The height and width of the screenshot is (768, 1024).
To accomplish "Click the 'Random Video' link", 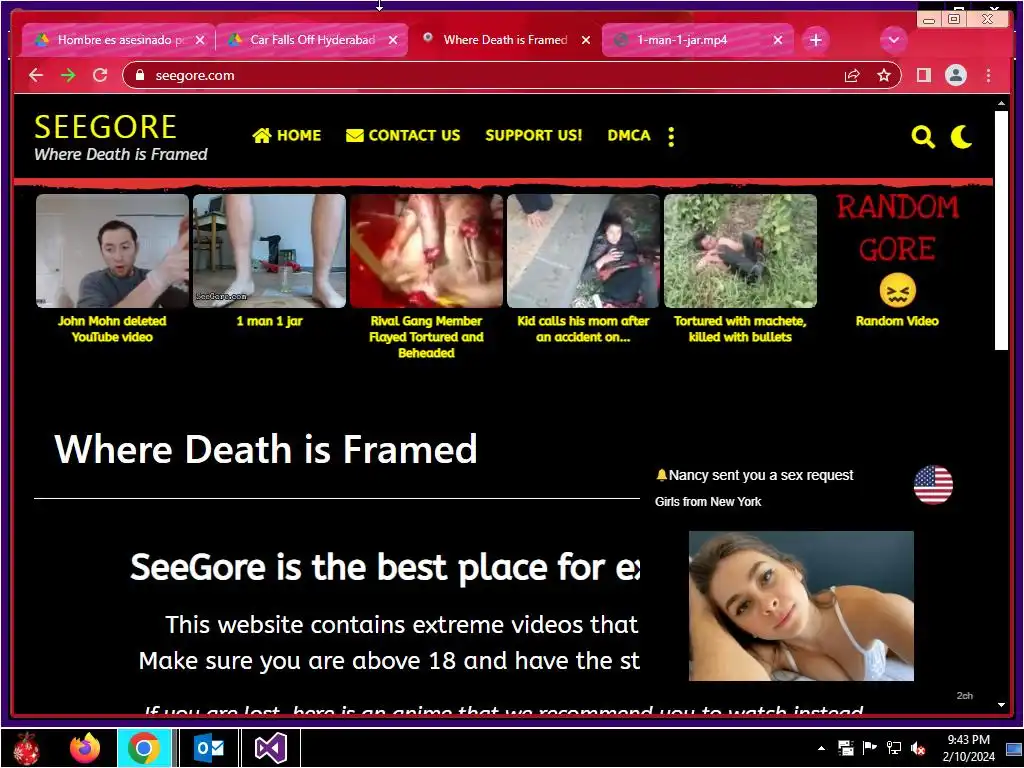I will coord(897,321).
